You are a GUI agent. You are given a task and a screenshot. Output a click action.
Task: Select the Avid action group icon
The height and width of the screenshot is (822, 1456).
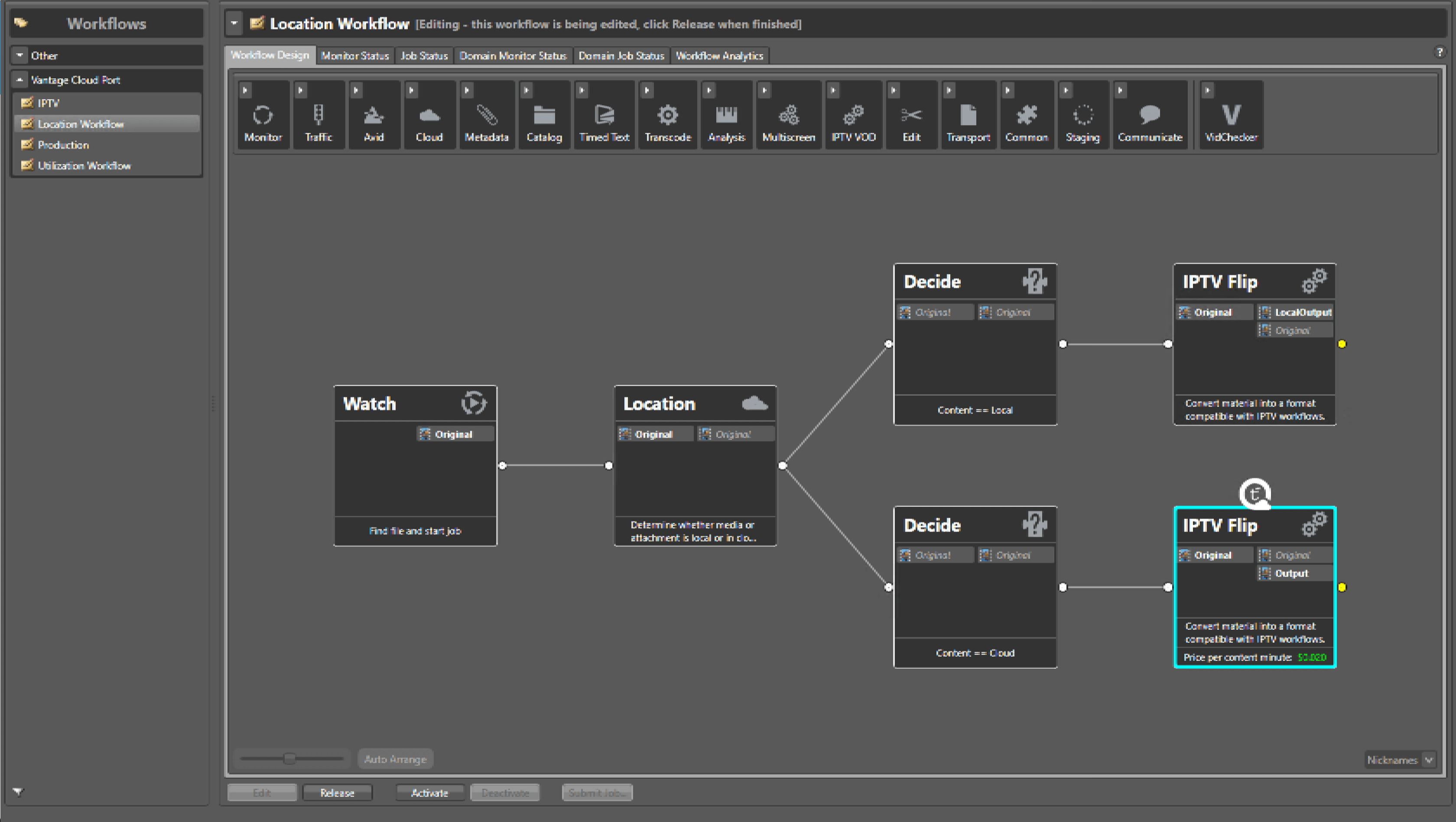tap(374, 115)
